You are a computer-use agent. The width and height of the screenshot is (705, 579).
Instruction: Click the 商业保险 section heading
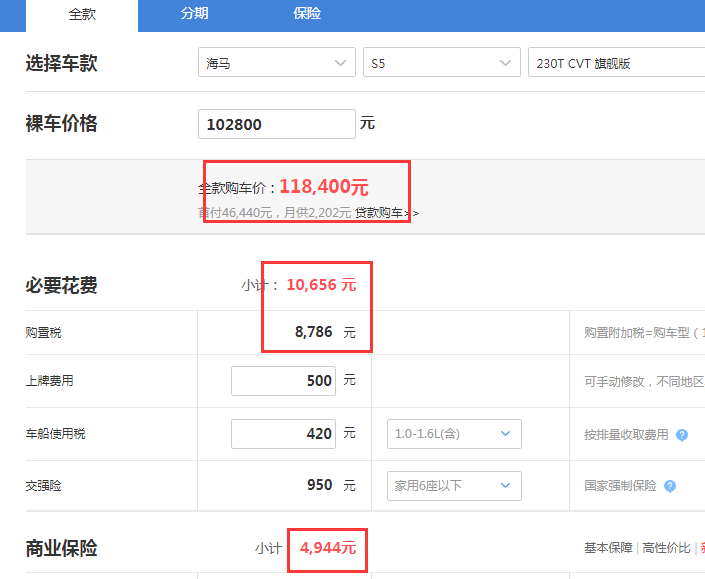(62, 548)
